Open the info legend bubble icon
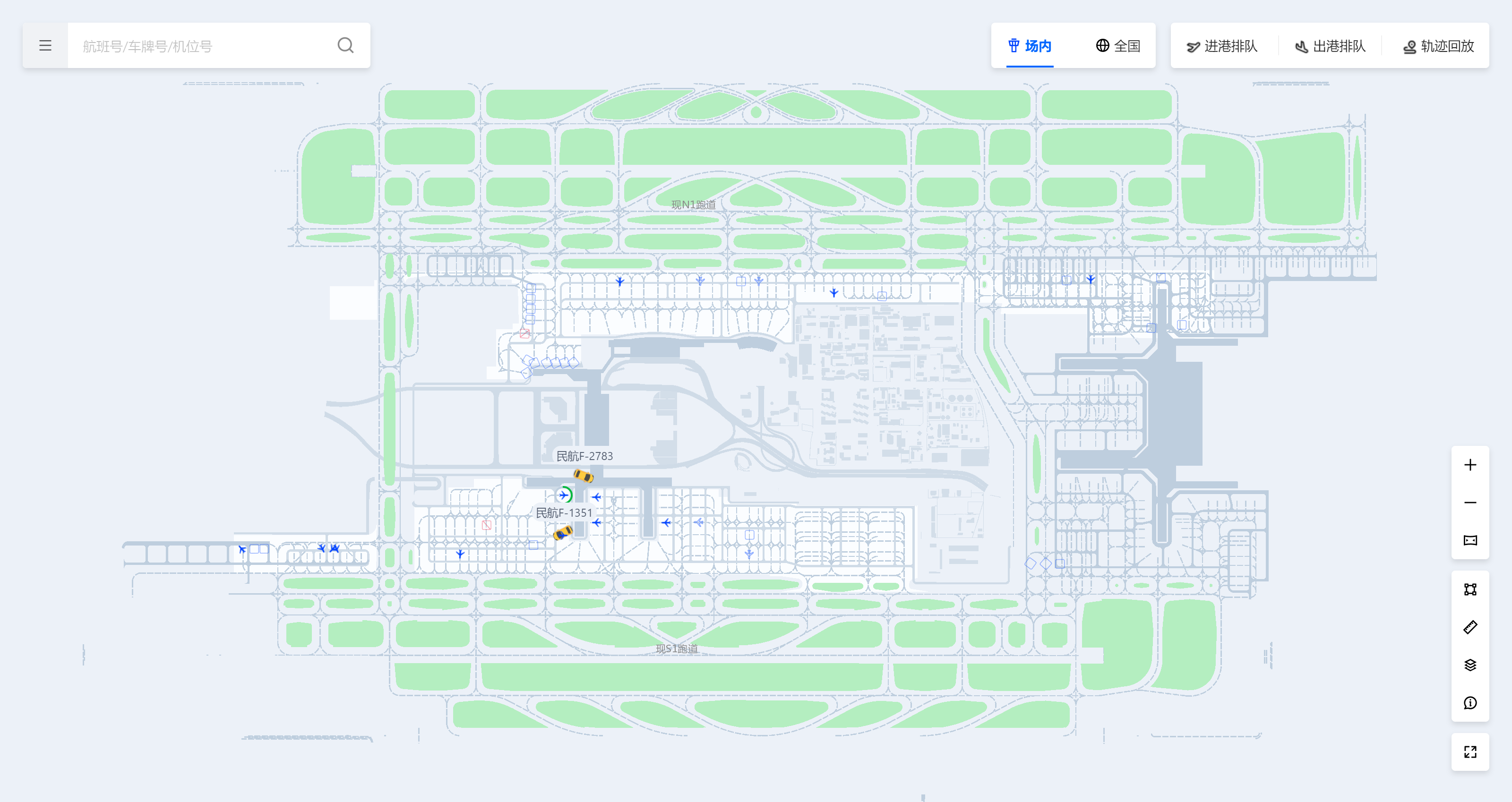The width and height of the screenshot is (1512, 802). click(1470, 703)
